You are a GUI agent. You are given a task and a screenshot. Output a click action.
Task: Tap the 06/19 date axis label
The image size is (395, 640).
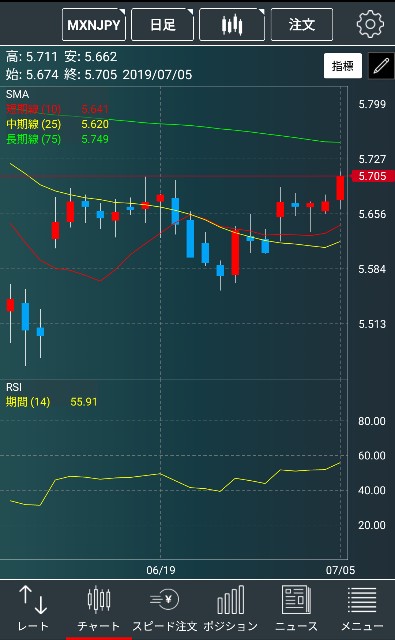click(160, 570)
